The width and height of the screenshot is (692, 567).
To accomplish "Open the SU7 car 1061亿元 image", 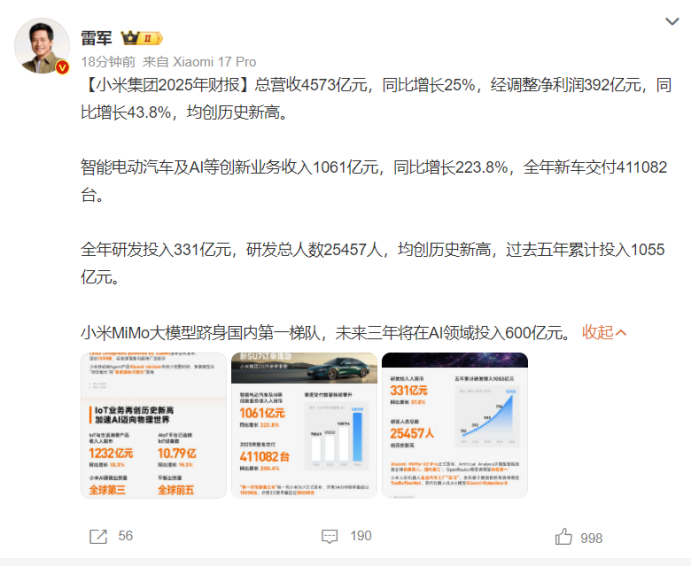I will pyautogui.click(x=304, y=425).
